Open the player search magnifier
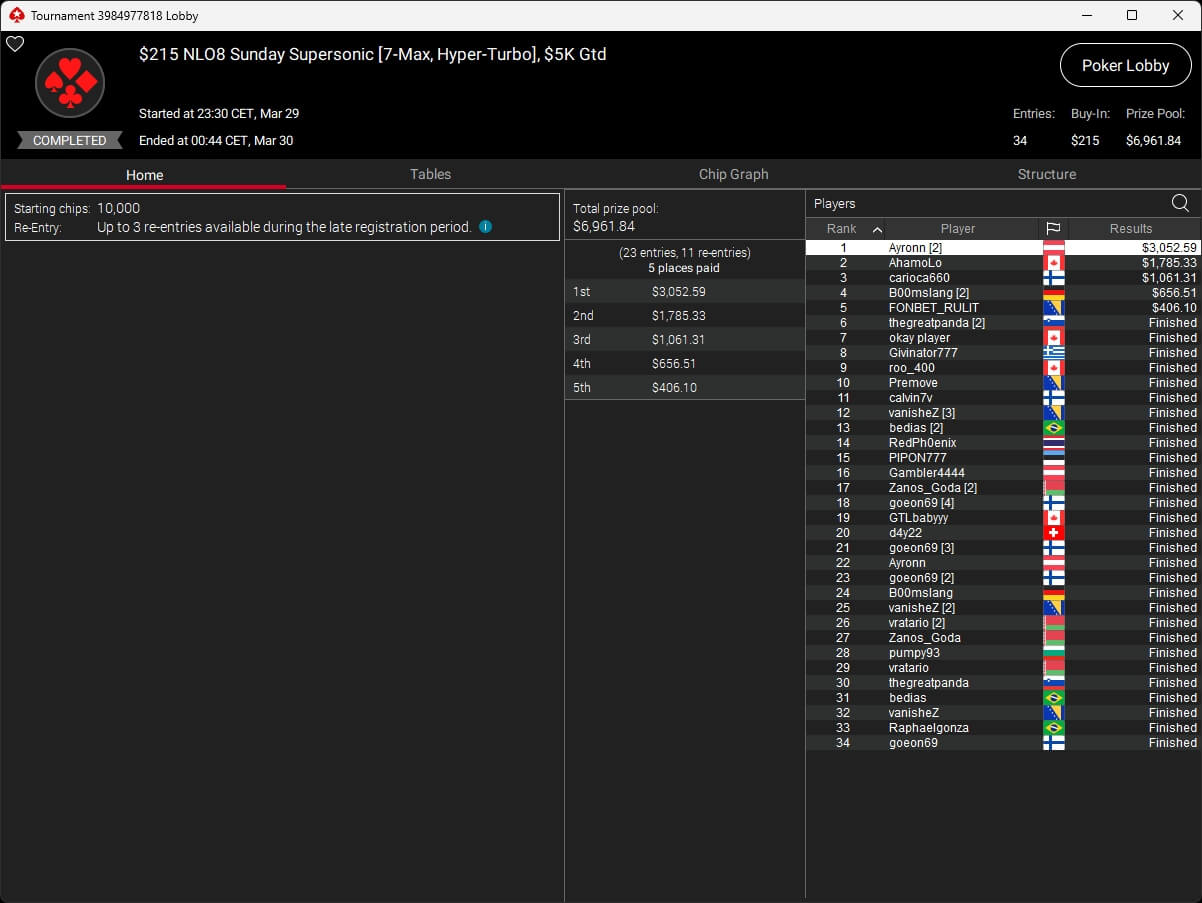 click(x=1180, y=204)
